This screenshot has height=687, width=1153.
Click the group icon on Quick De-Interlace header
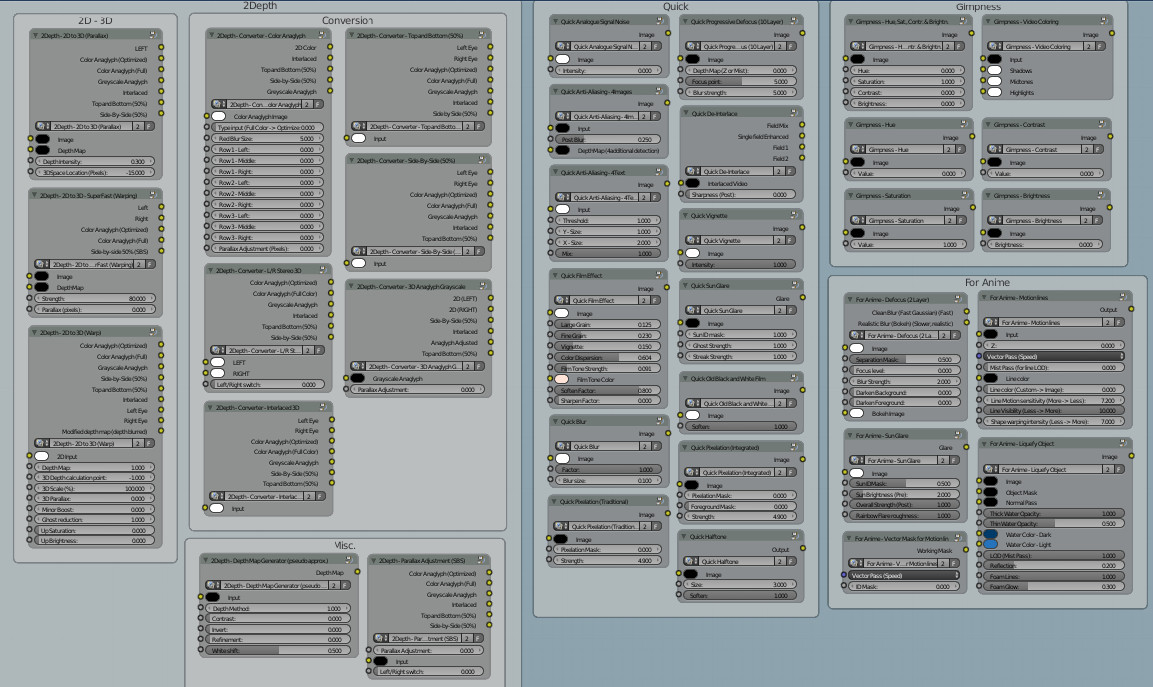794,113
